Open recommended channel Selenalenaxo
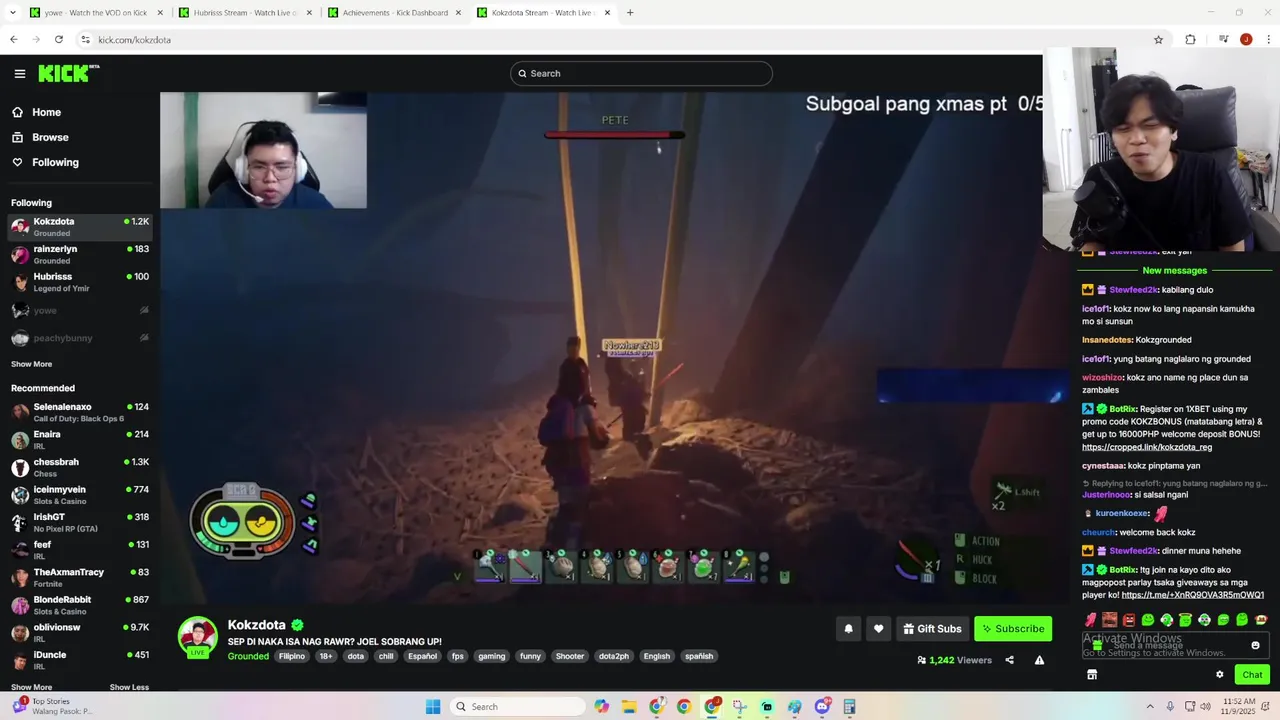The width and height of the screenshot is (1280, 720). tap(80, 412)
